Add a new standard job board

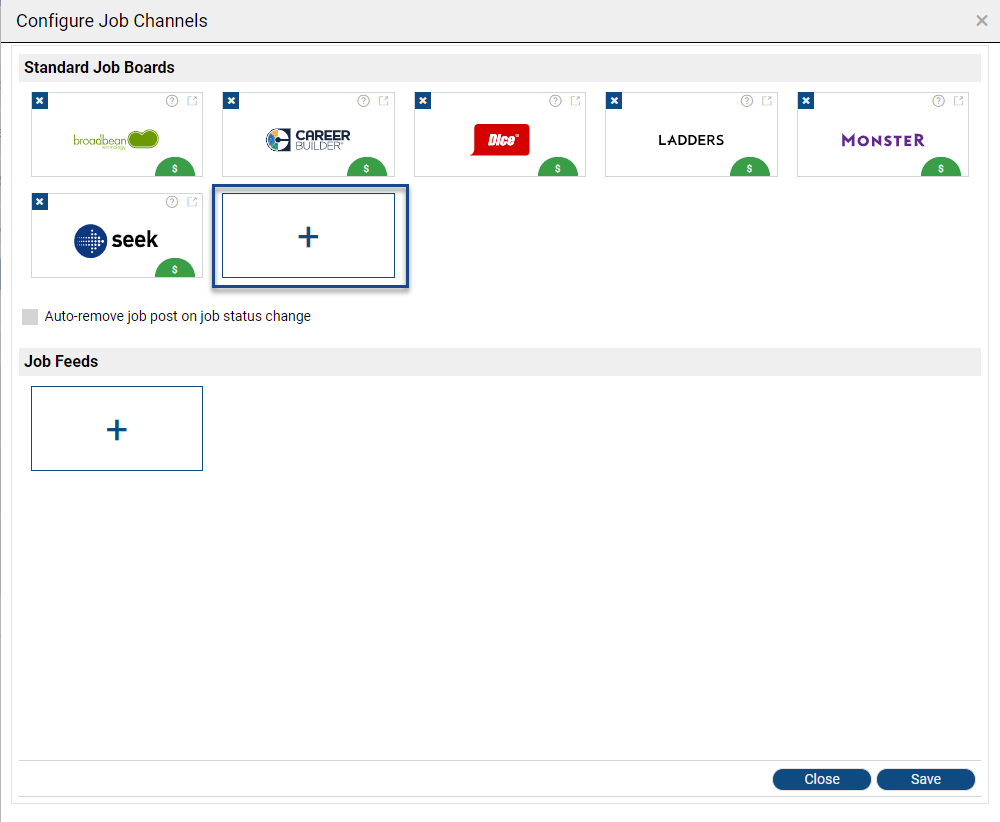point(309,236)
